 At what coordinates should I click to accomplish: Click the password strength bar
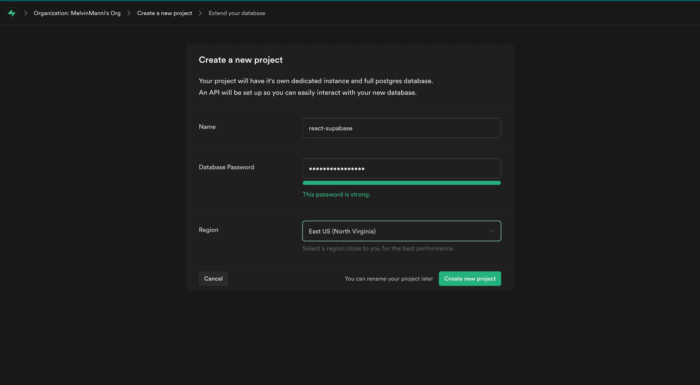click(x=401, y=183)
